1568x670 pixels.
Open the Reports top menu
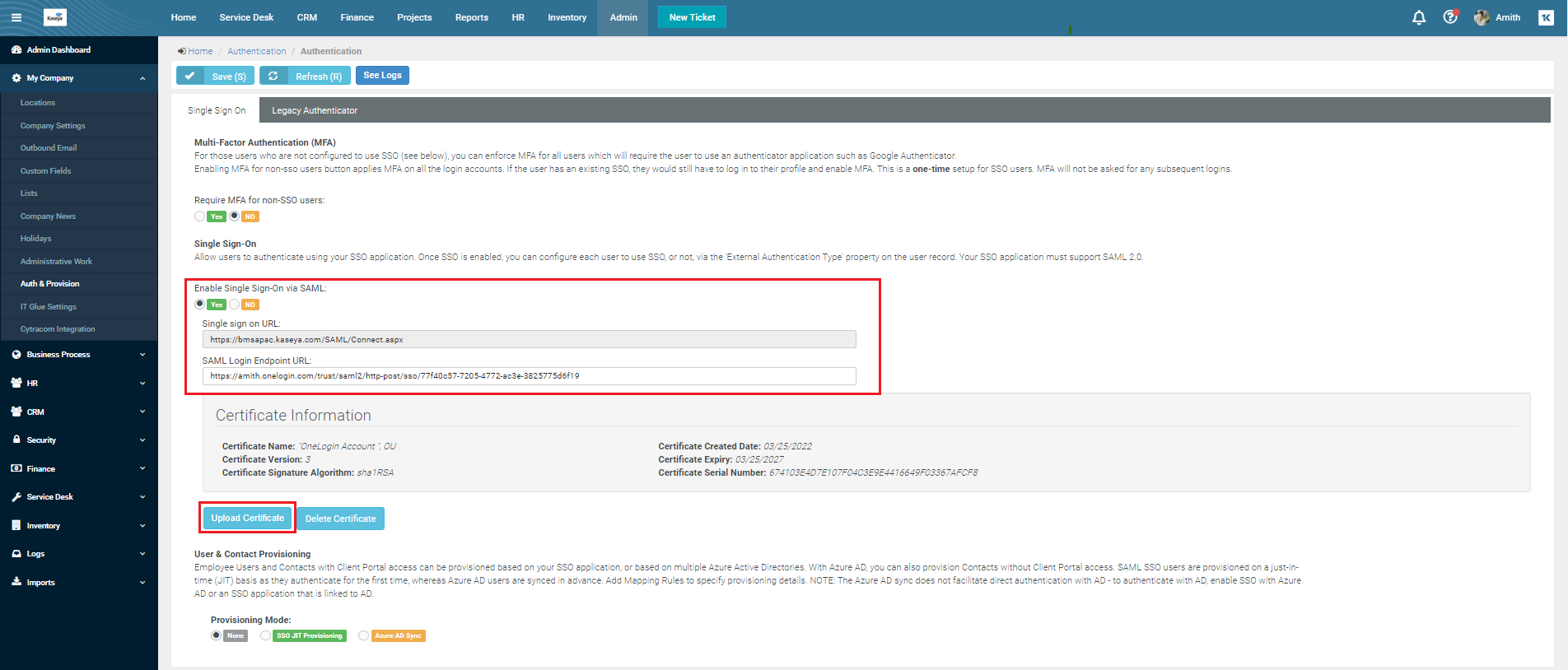click(472, 17)
